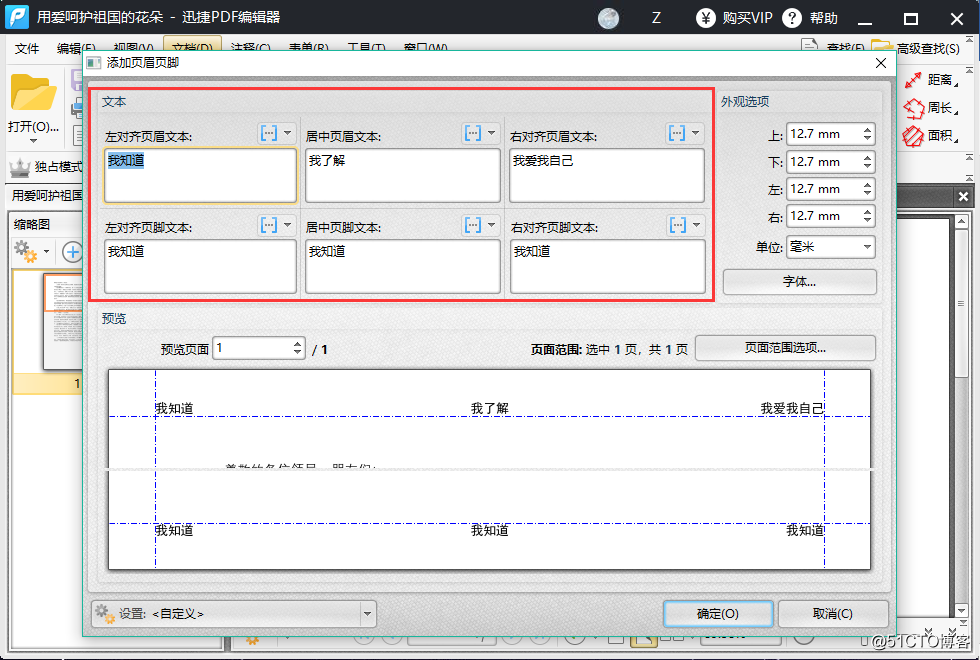Insert macro in right footer text
The width and height of the screenshot is (980, 660).
(x=678, y=225)
